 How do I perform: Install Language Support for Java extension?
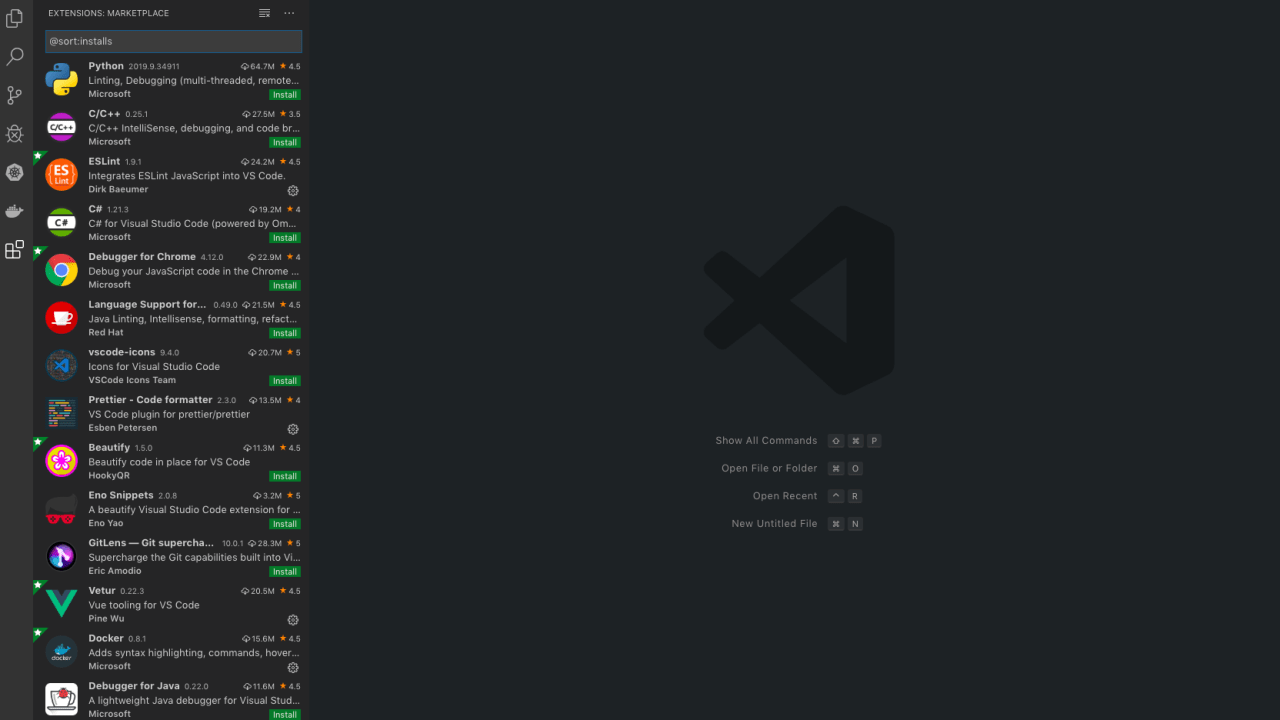point(285,333)
